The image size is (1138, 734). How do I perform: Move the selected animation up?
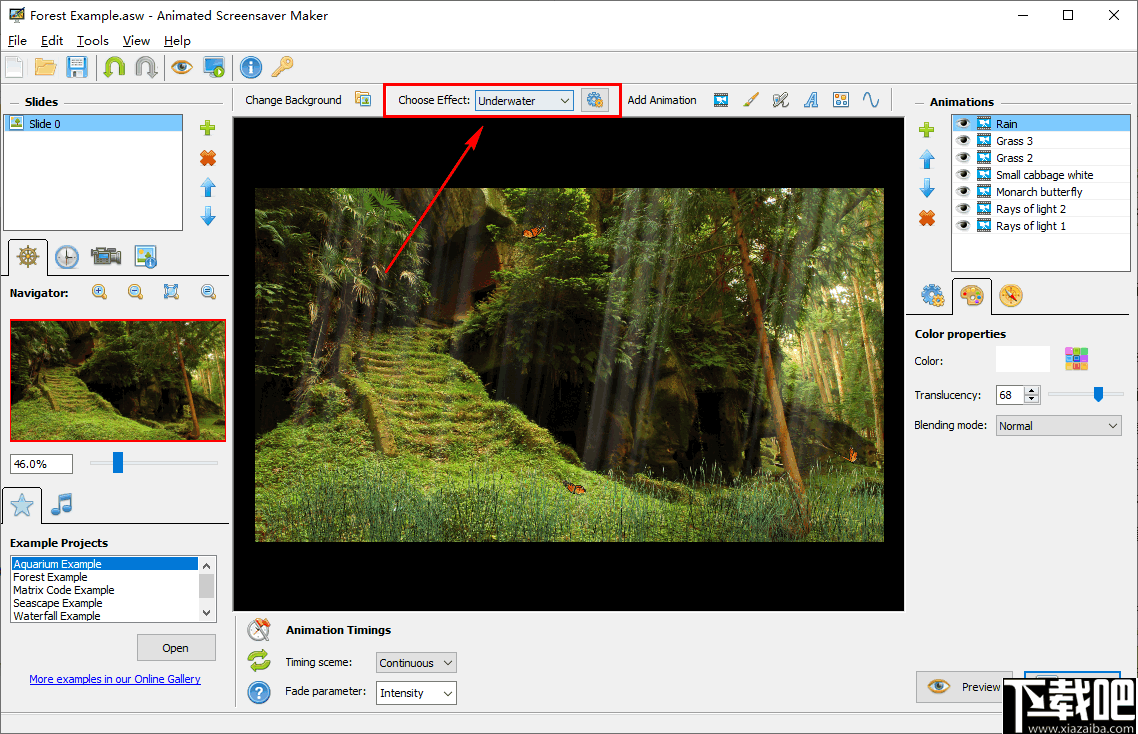pos(927,159)
